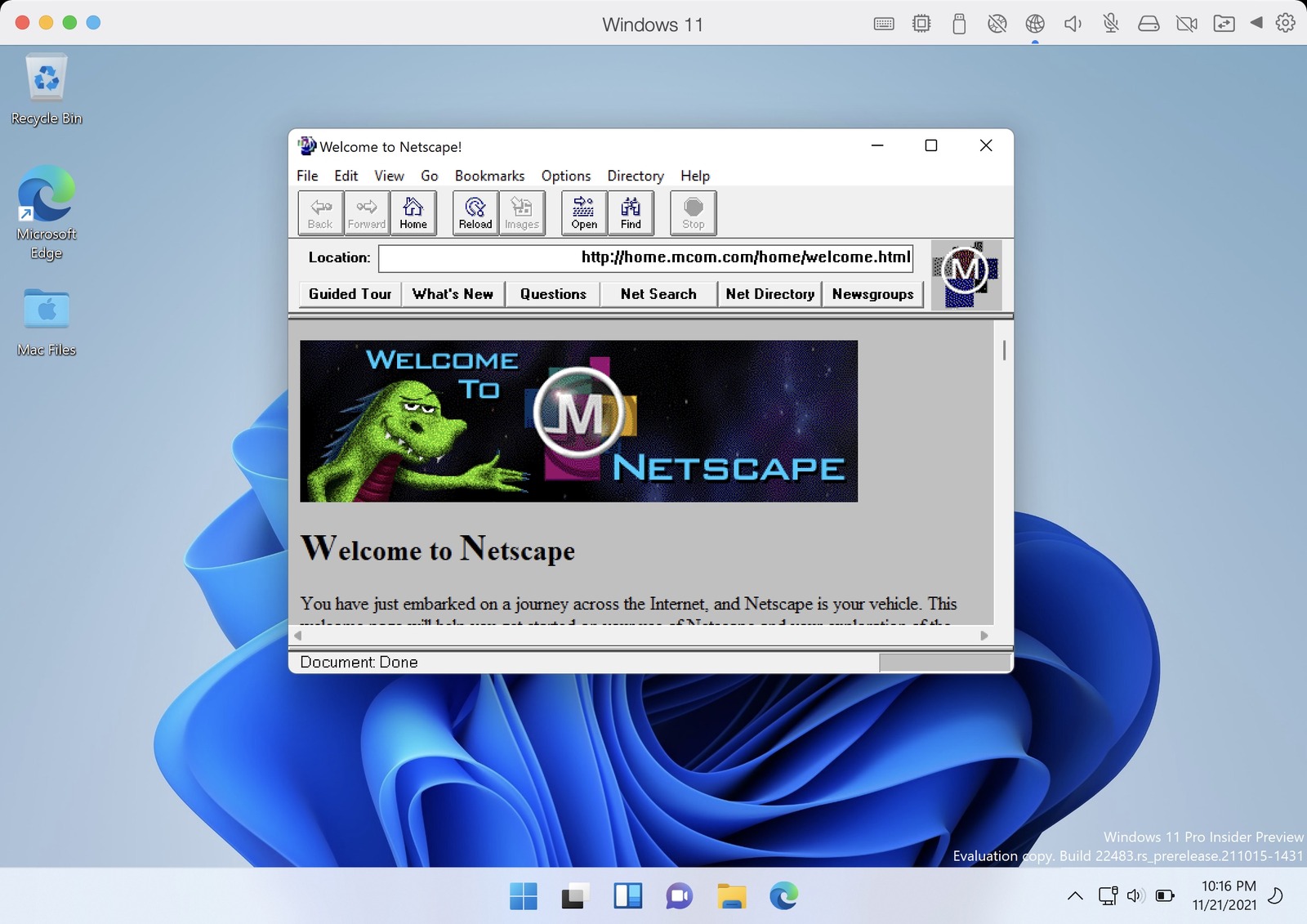Select the Microsoft Edge desktop shortcut
Viewport: 1307px width, 924px height.
click(47, 213)
